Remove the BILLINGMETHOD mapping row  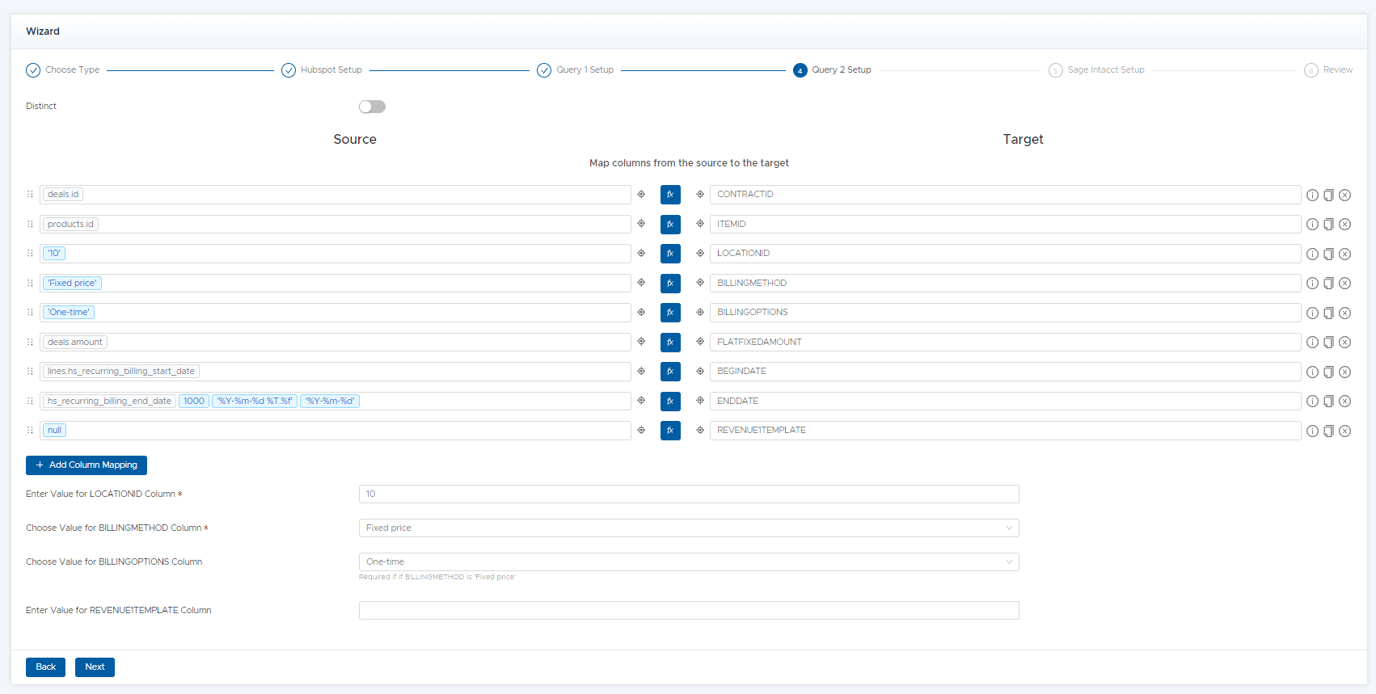click(1345, 283)
